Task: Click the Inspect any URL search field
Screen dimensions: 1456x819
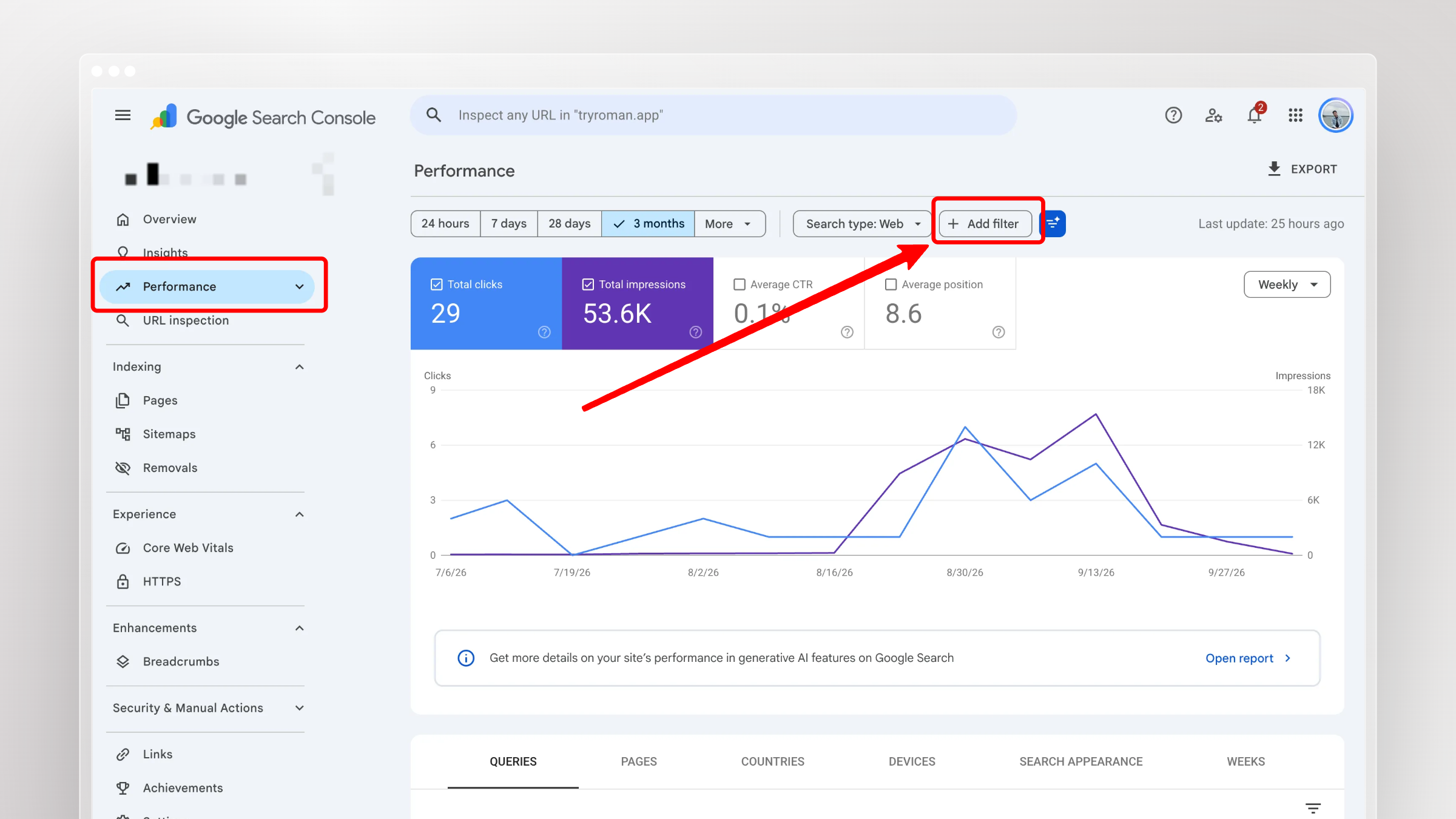Action: [713, 115]
